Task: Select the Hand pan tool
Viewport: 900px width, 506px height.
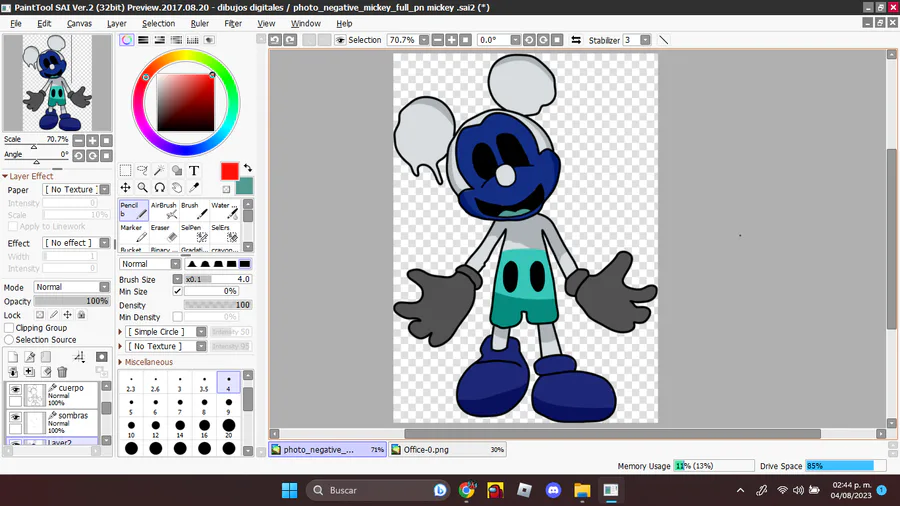Action: [177, 188]
